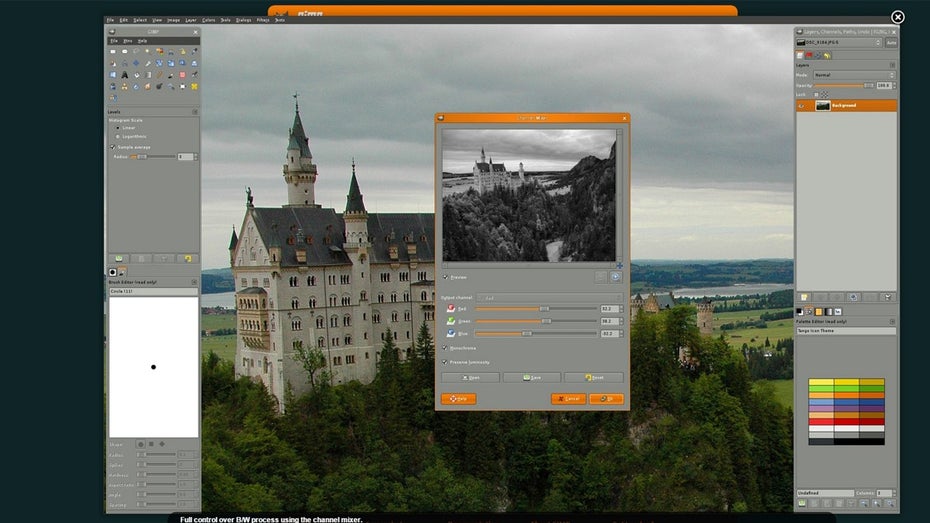
Task: Click the Layers tab icon
Action: click(x=801, y=55)
